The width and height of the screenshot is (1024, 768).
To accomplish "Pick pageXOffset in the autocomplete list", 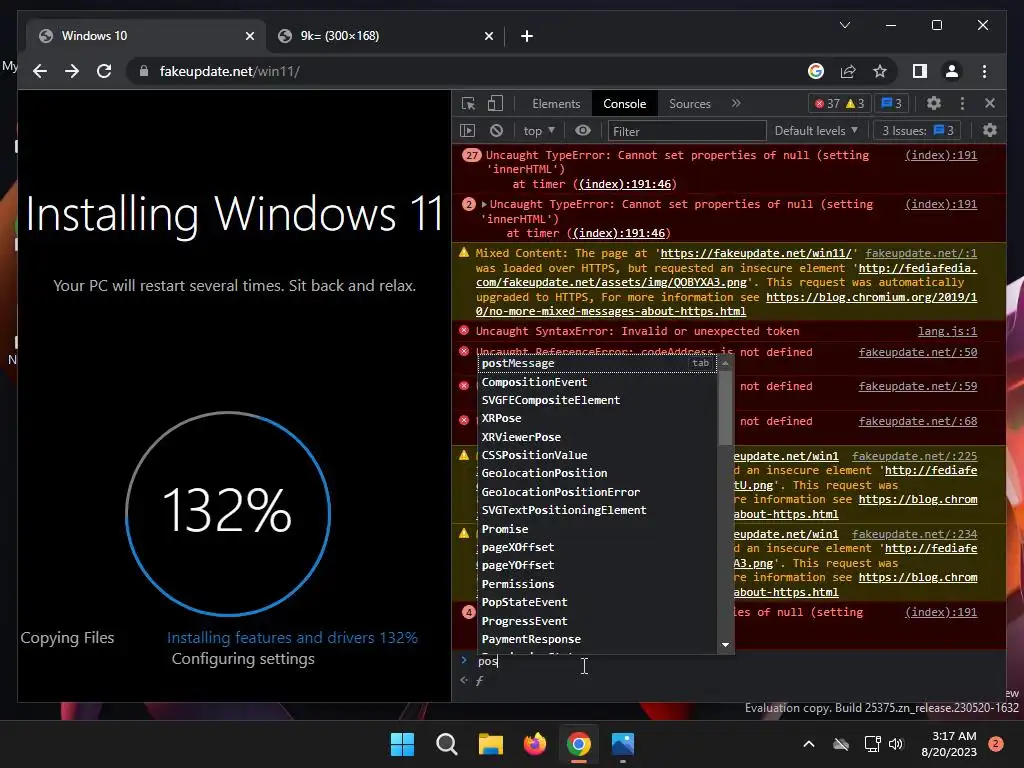I will [597, 547].
